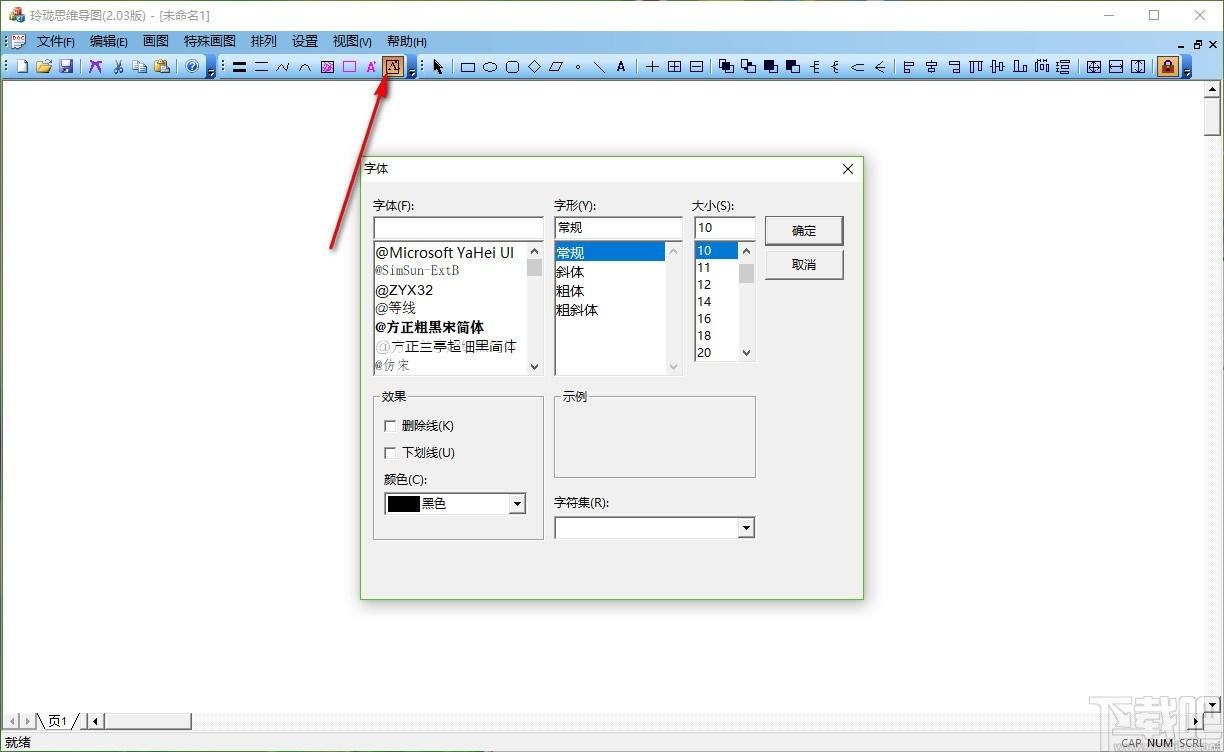Select 粗体 font style
The width and height of the screenshot is (1224, 752).
coord(570,291)
